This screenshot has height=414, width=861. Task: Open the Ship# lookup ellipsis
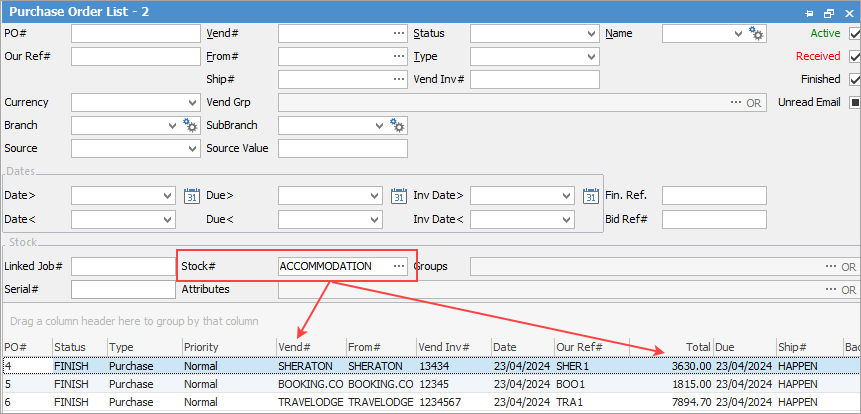pyautogui.click(x=399, y=80)
